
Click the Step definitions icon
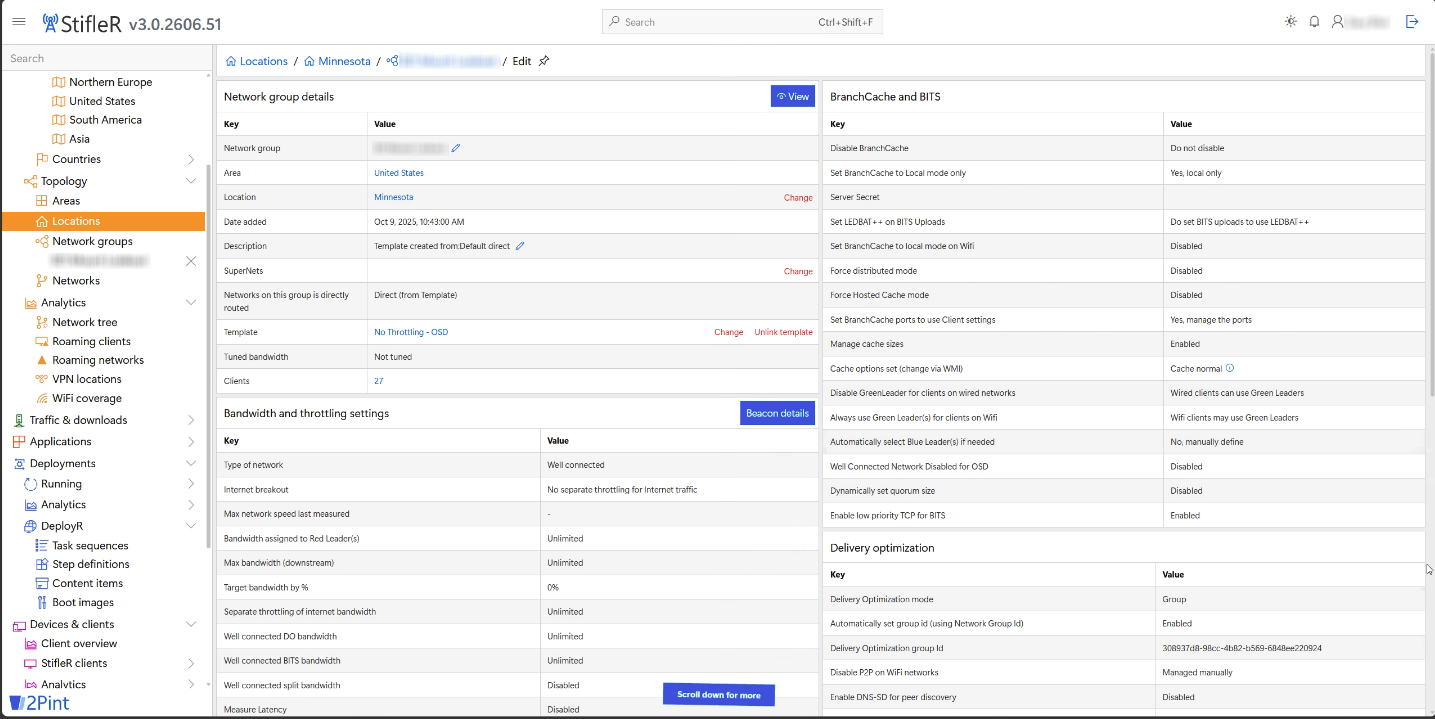[42, 564]
